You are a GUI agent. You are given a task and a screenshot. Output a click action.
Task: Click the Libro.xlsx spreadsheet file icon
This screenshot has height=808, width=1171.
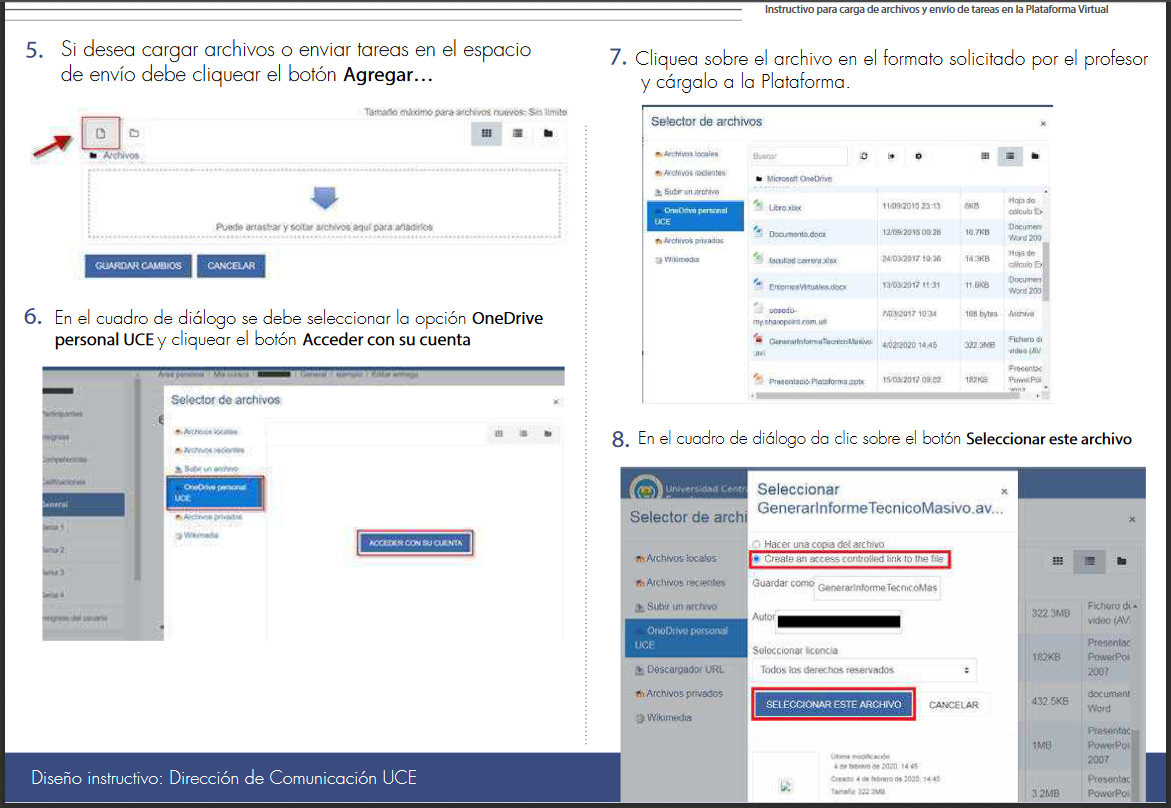[758, 205]
